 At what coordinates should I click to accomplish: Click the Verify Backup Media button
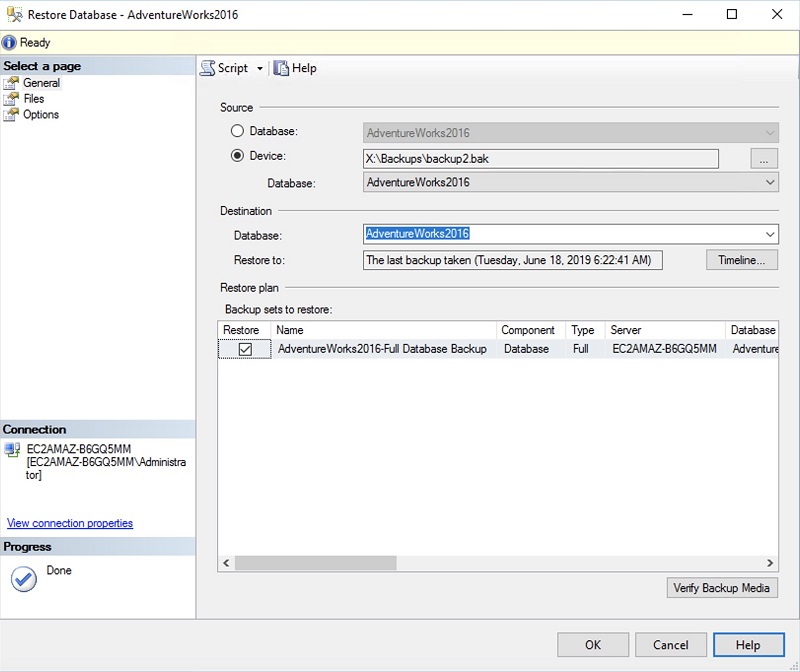click(722, 588)
